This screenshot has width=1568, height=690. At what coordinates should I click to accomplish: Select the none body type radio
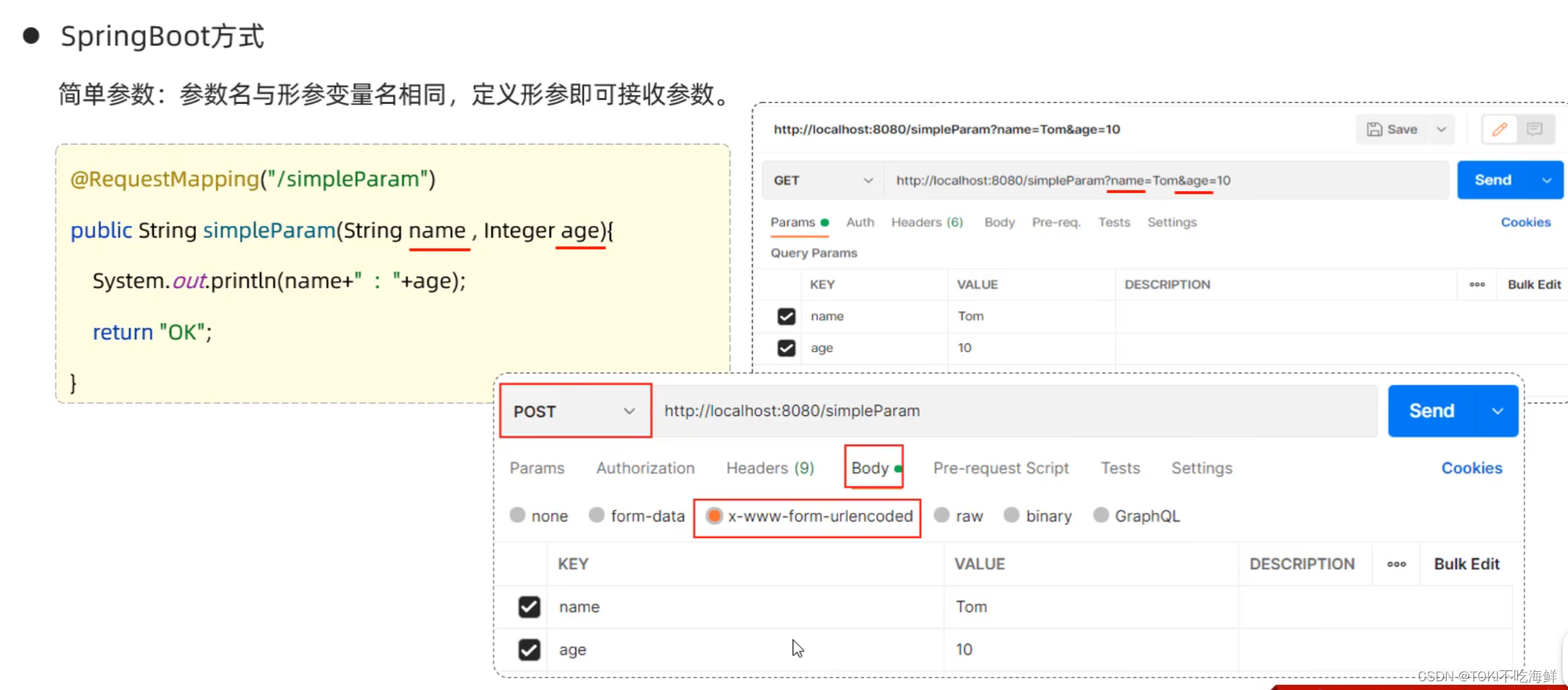[x=517, y=516]
